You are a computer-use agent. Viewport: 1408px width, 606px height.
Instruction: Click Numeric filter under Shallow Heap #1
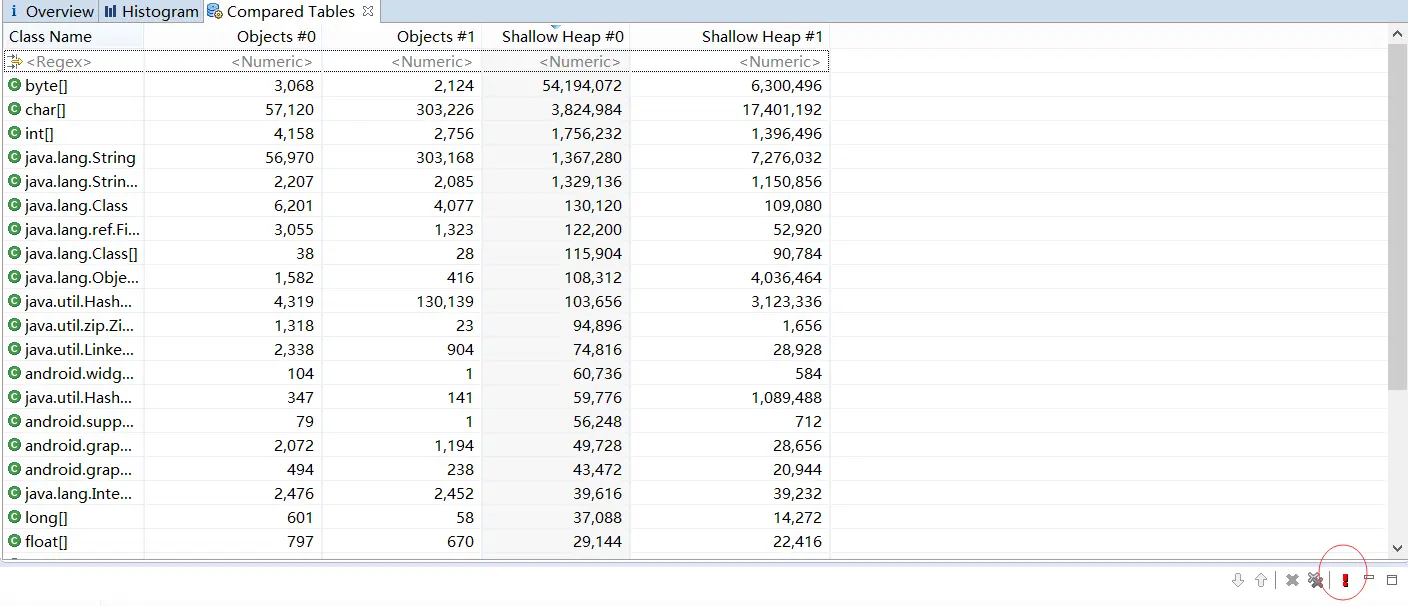[x=730, y=61]
